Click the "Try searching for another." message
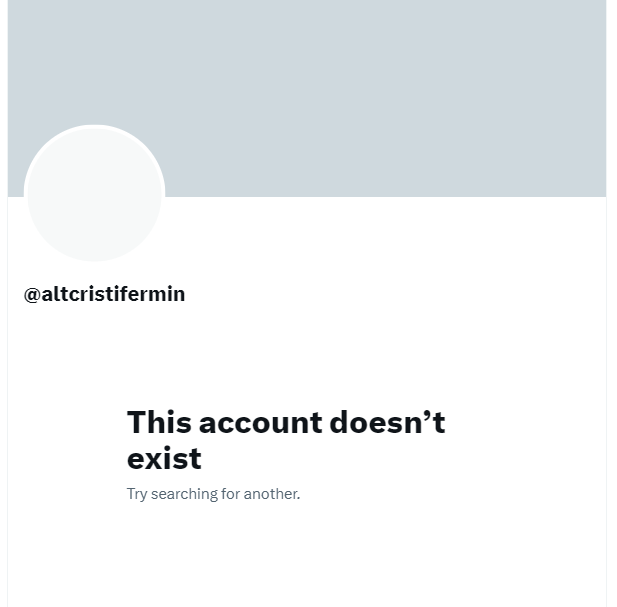 213,494
